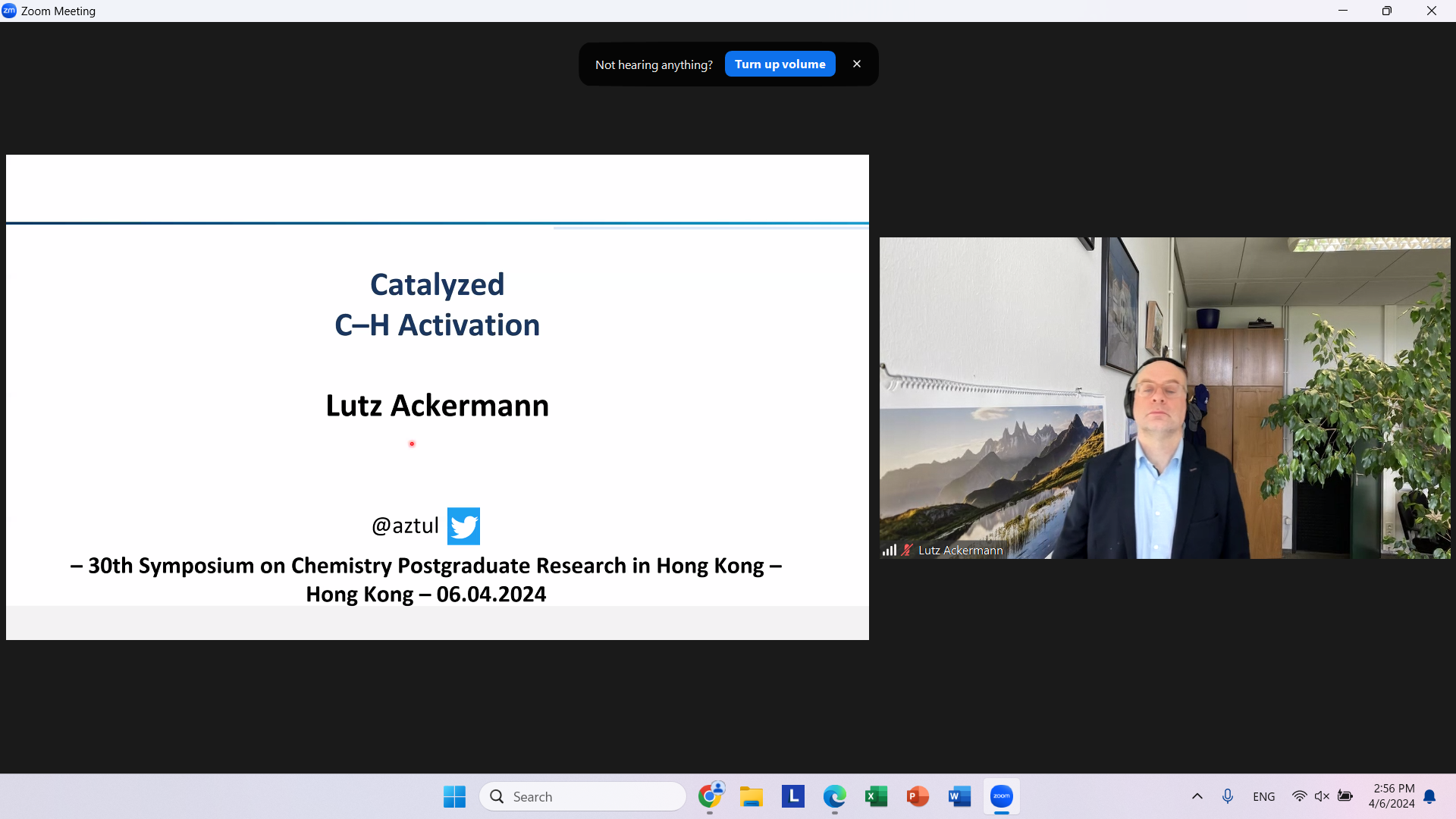
Task: Click the Lutz Ackermann video name label
Action: click(x=960, y=551)
